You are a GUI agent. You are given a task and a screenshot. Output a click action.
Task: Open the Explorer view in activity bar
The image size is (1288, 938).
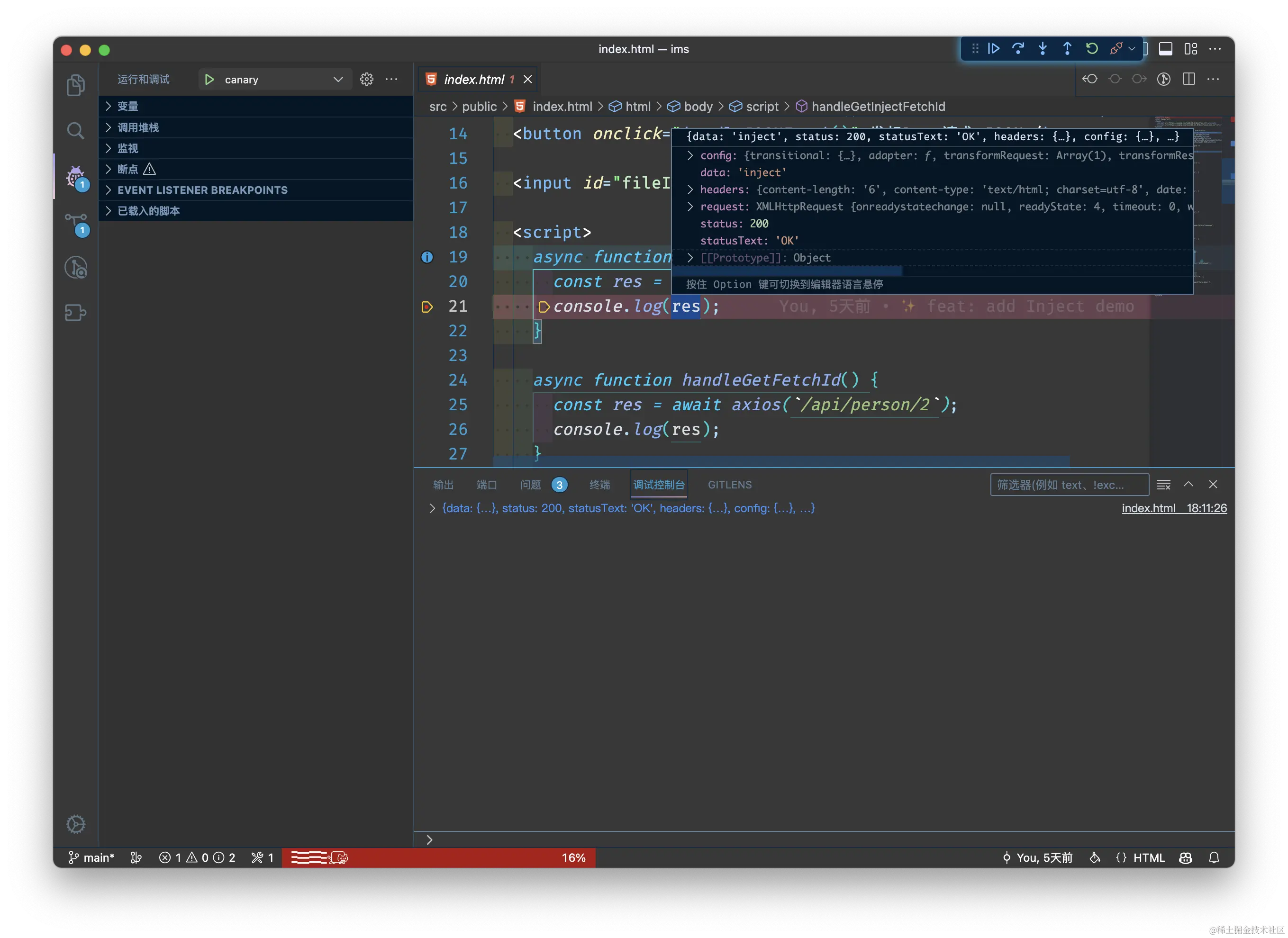pos(75,85)
